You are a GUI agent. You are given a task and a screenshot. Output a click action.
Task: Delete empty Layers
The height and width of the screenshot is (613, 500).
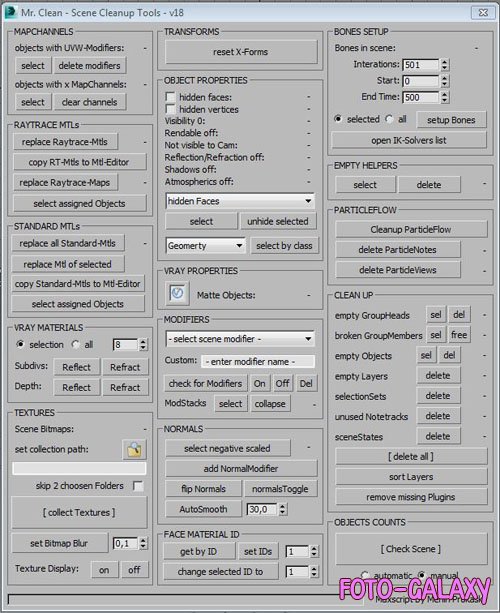[438, 375]
